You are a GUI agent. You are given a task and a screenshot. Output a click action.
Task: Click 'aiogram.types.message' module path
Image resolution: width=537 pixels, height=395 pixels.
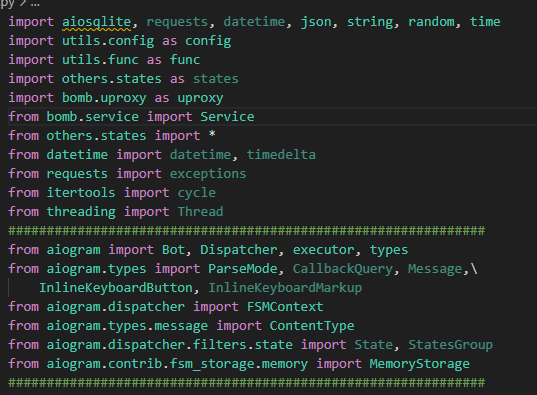click(x=127, y=325)
